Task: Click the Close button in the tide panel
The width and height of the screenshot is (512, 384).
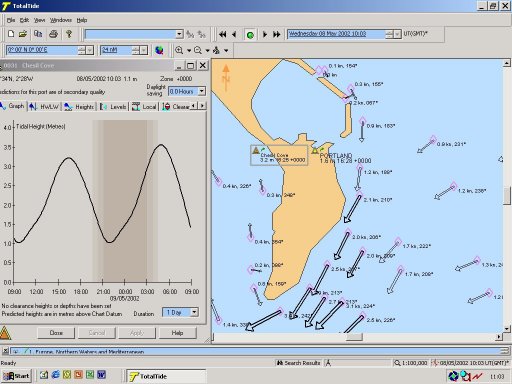Action: [56, 333]
